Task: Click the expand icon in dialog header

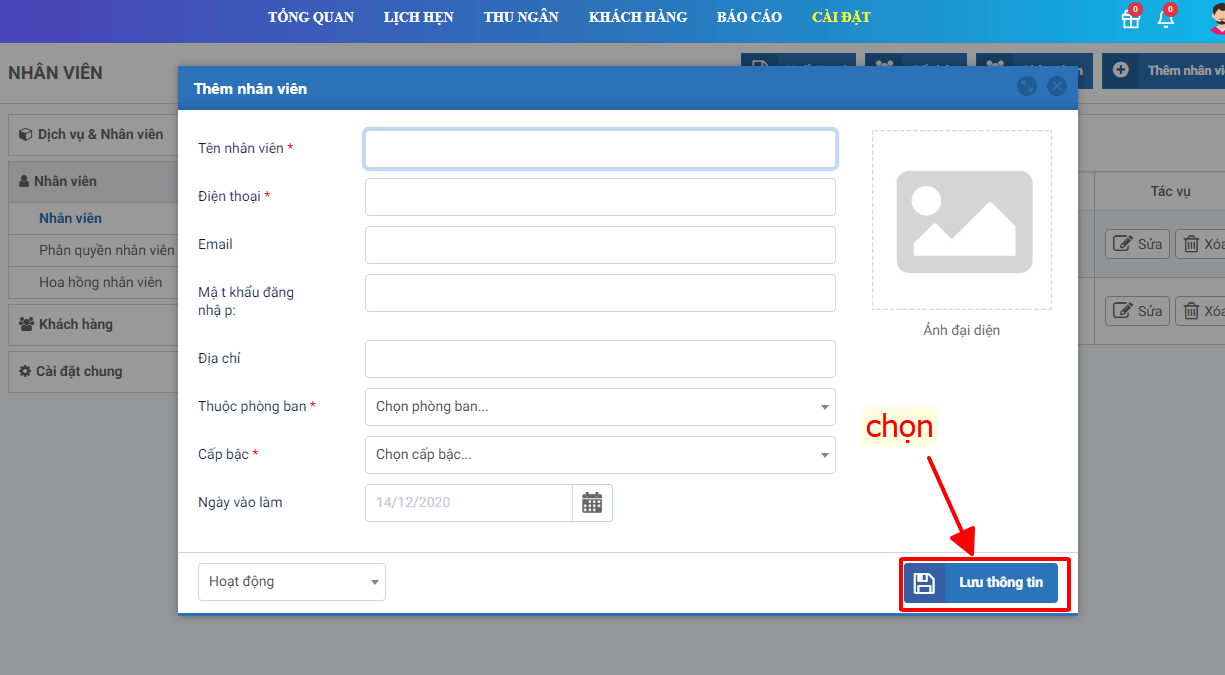Action: pos(1026,87)
